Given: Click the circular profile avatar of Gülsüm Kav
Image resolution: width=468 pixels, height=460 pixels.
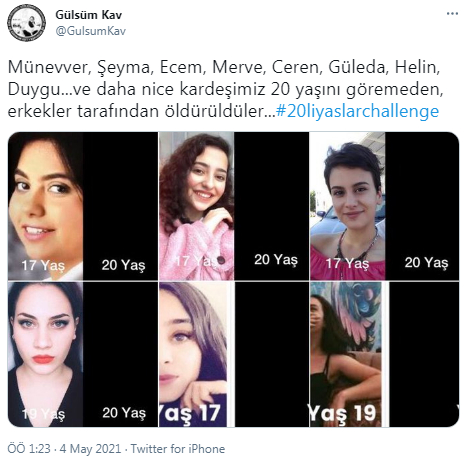Looking at the screenshot, I should click(x=26, y=22).
